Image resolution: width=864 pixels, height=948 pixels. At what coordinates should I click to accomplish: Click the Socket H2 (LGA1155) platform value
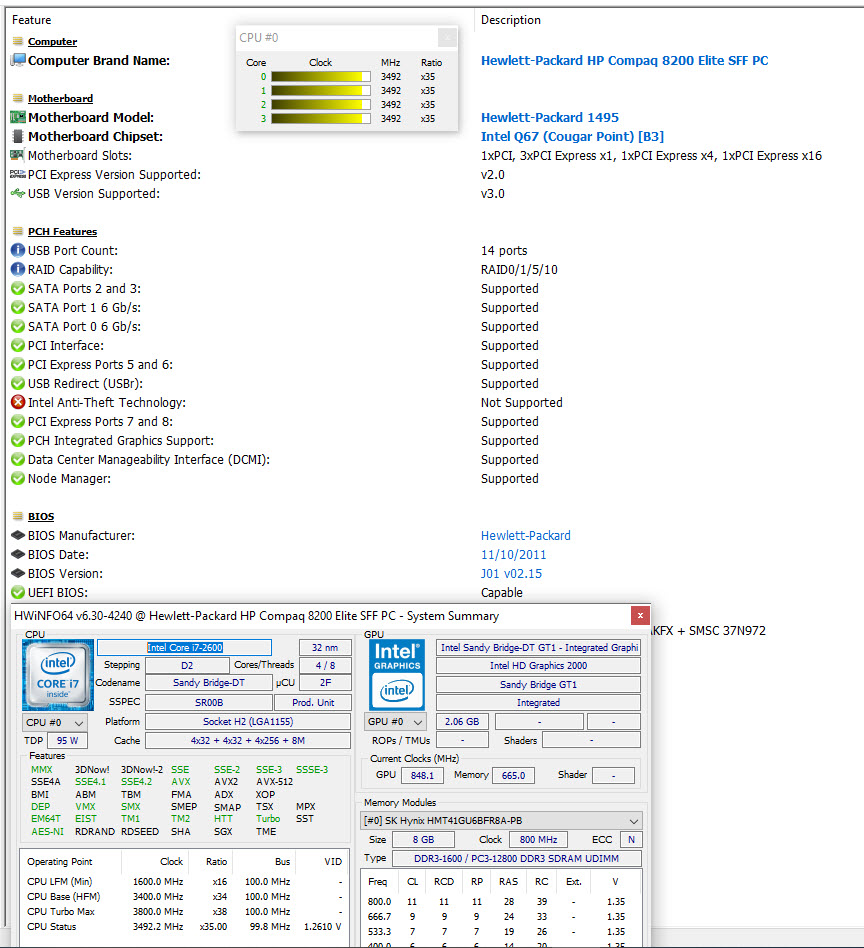[248, 722]
